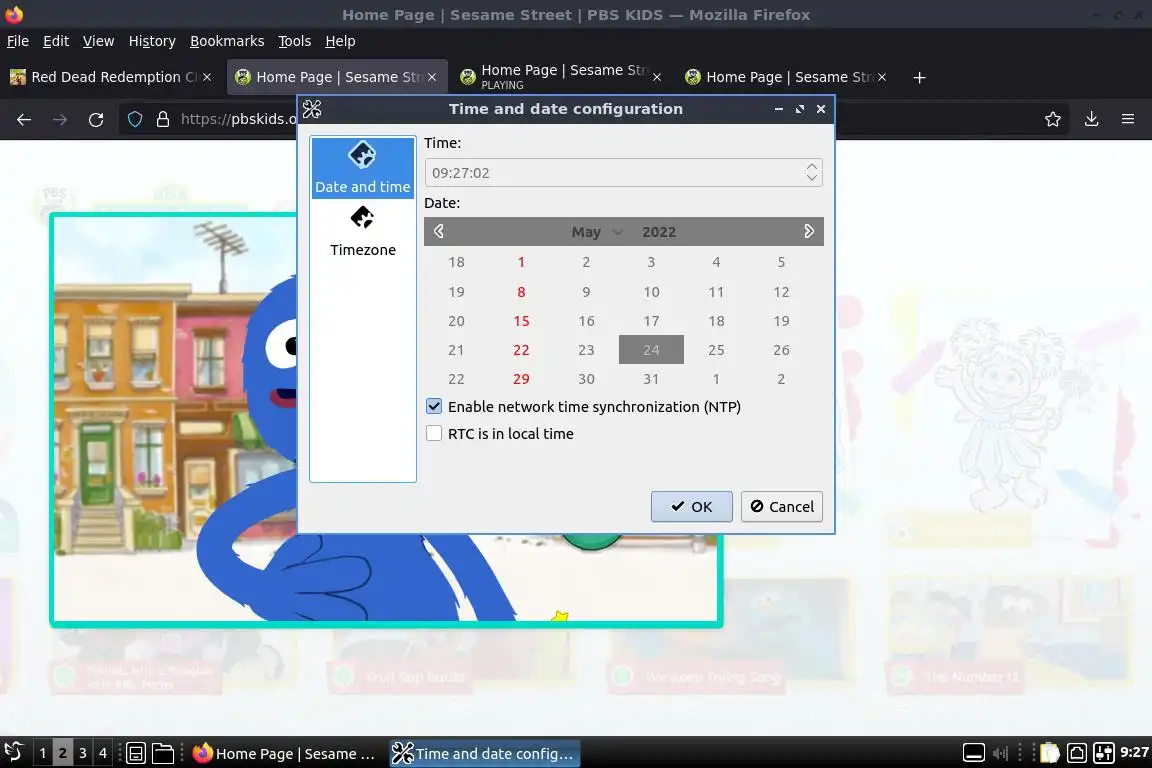1152x768 pixels.
Task: Open the View menu
Action: click(98, 41)
